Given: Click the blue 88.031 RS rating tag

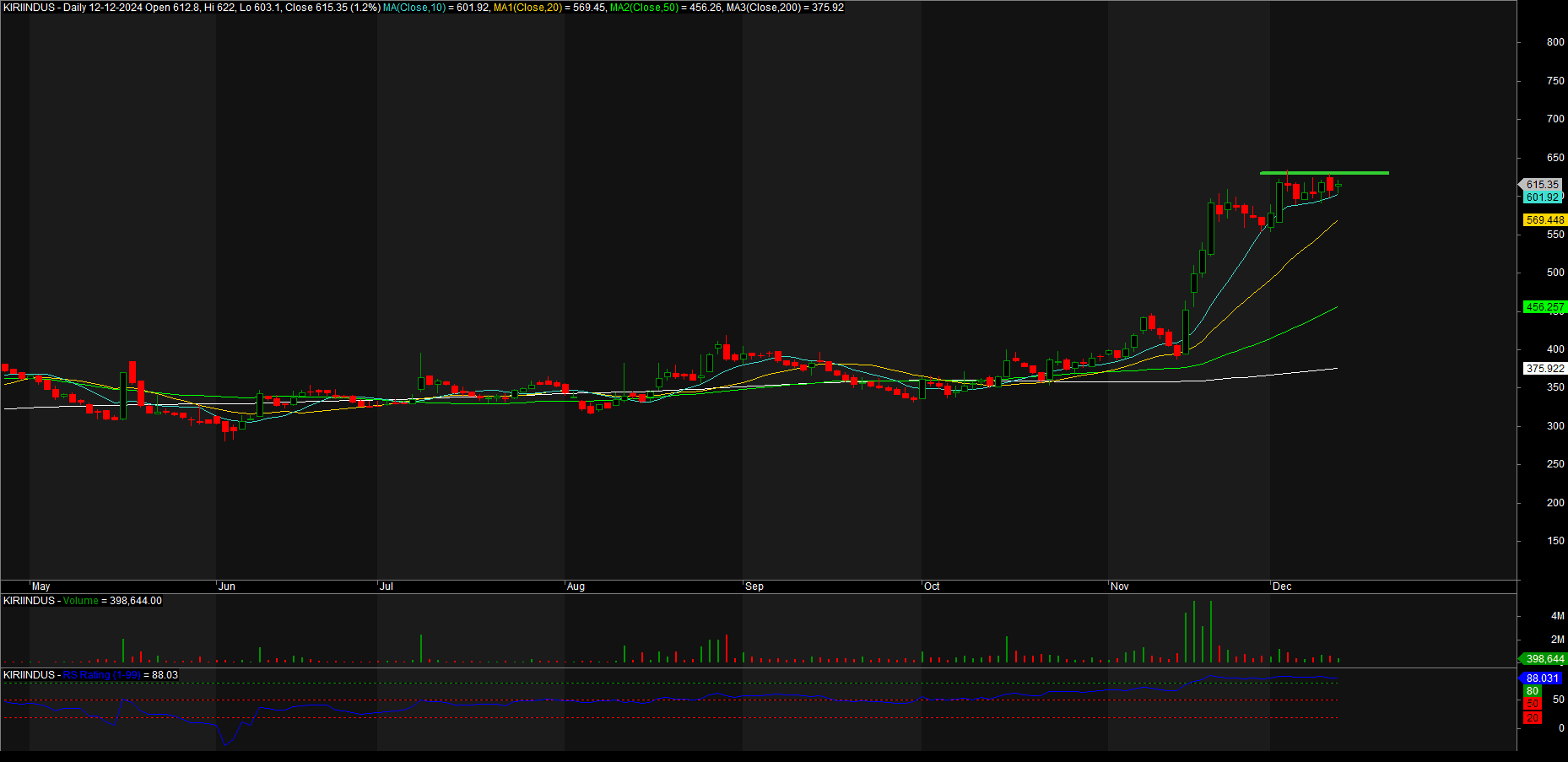Looking at the screenshot, I should tap(1542, 678).
